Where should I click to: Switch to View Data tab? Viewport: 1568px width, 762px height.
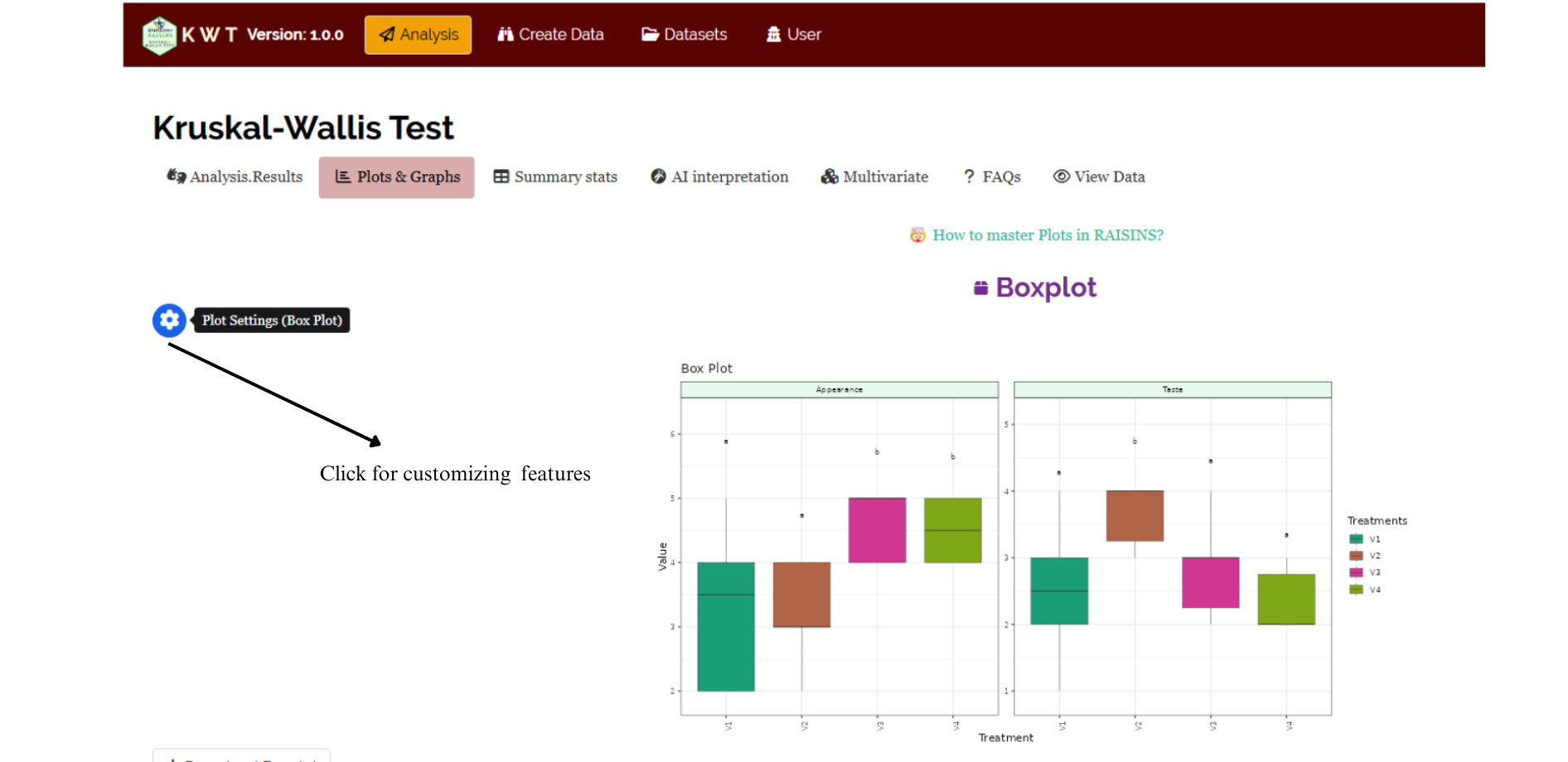point(1099,176)
